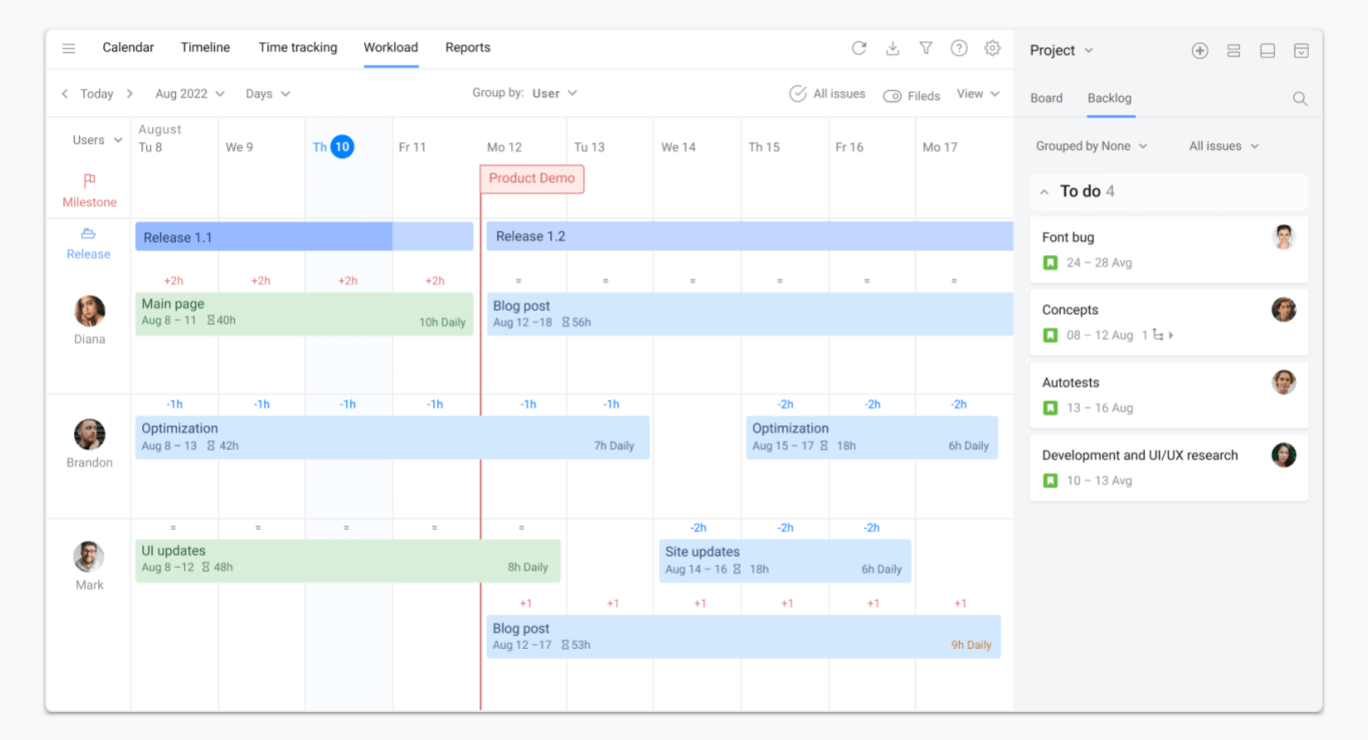Click the hamburger menu icon
The image size is (1368, 740).
(69, 48)
